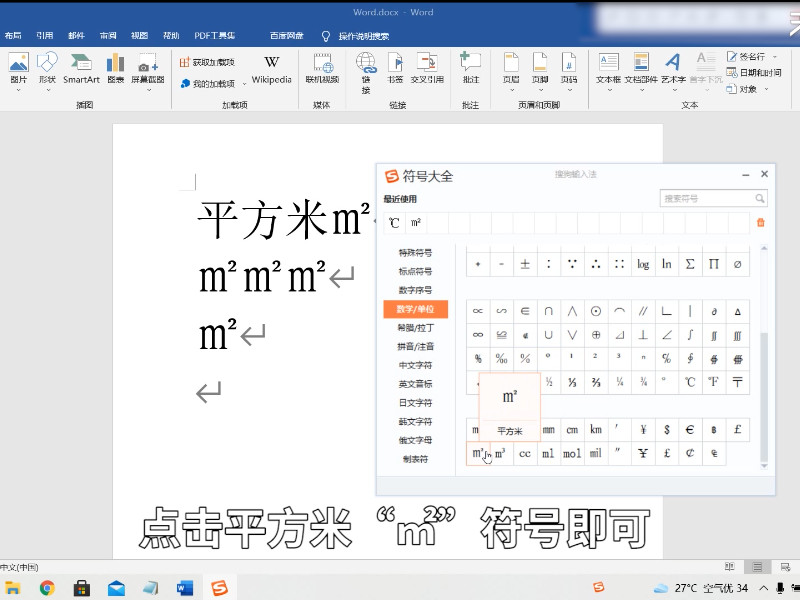Select 希腊/拉丁 category
This screenshot has height=600, width=800.
point(415,328)
